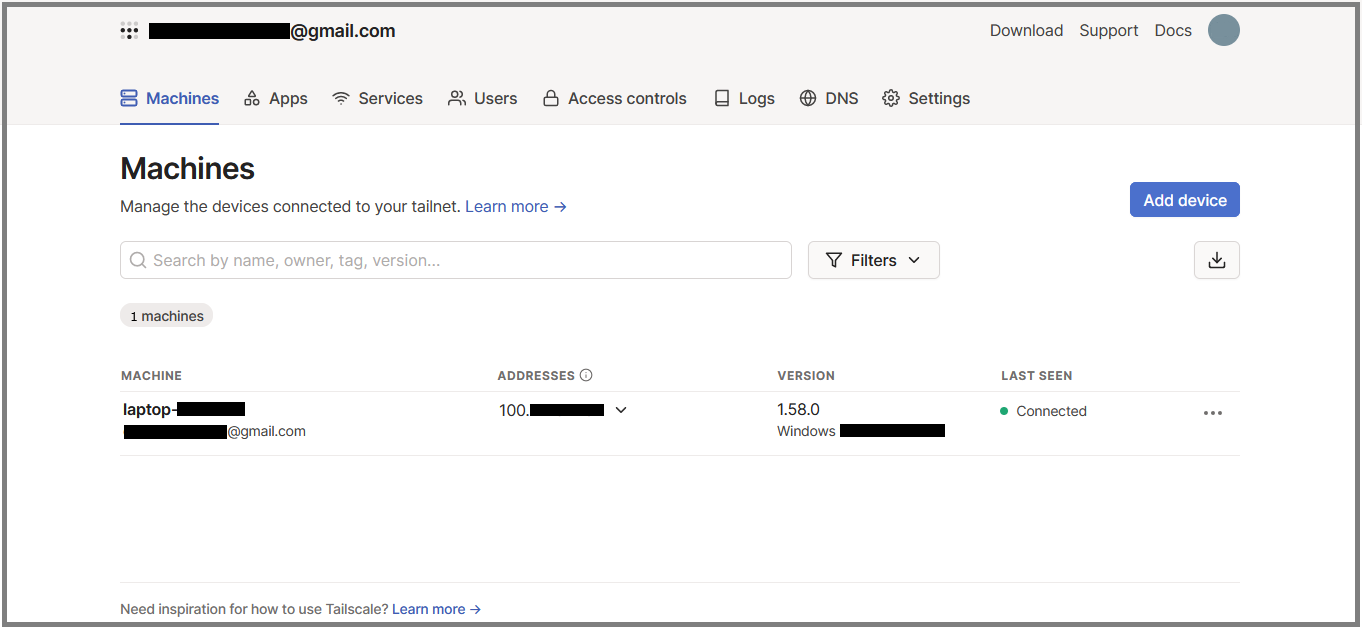The height and width of the screenshot is (629, 1362).
Task: Click the LAST SEEN column header
Action: 1036,376
